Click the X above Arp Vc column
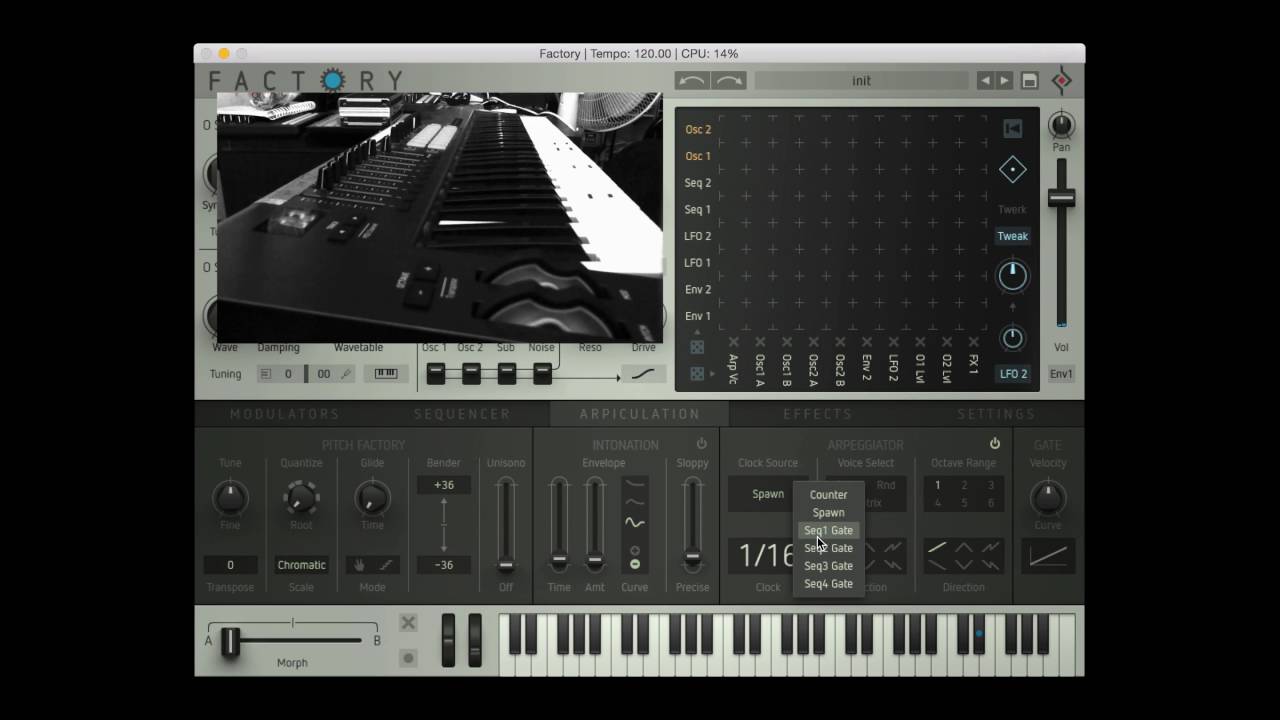This screenshot has width=1280, height=720. 733,342
